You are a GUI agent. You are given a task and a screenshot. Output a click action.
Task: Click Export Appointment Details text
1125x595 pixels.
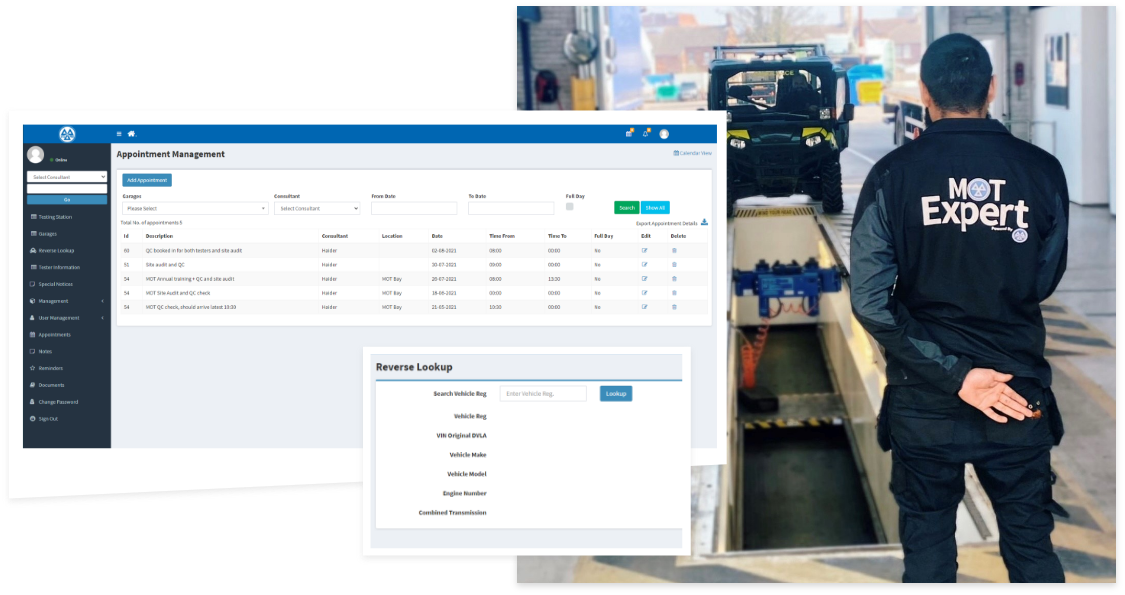[667, 223]
